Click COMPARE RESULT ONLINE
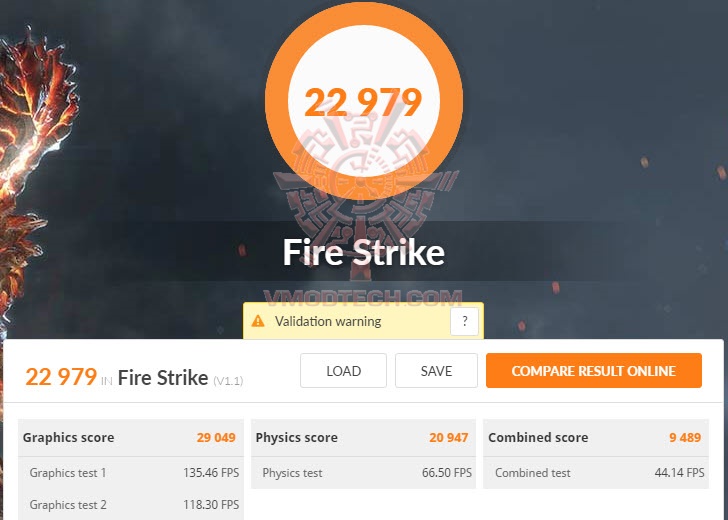Image resolution: width=728 pixels, height=520 pixels. click(594, 370)
